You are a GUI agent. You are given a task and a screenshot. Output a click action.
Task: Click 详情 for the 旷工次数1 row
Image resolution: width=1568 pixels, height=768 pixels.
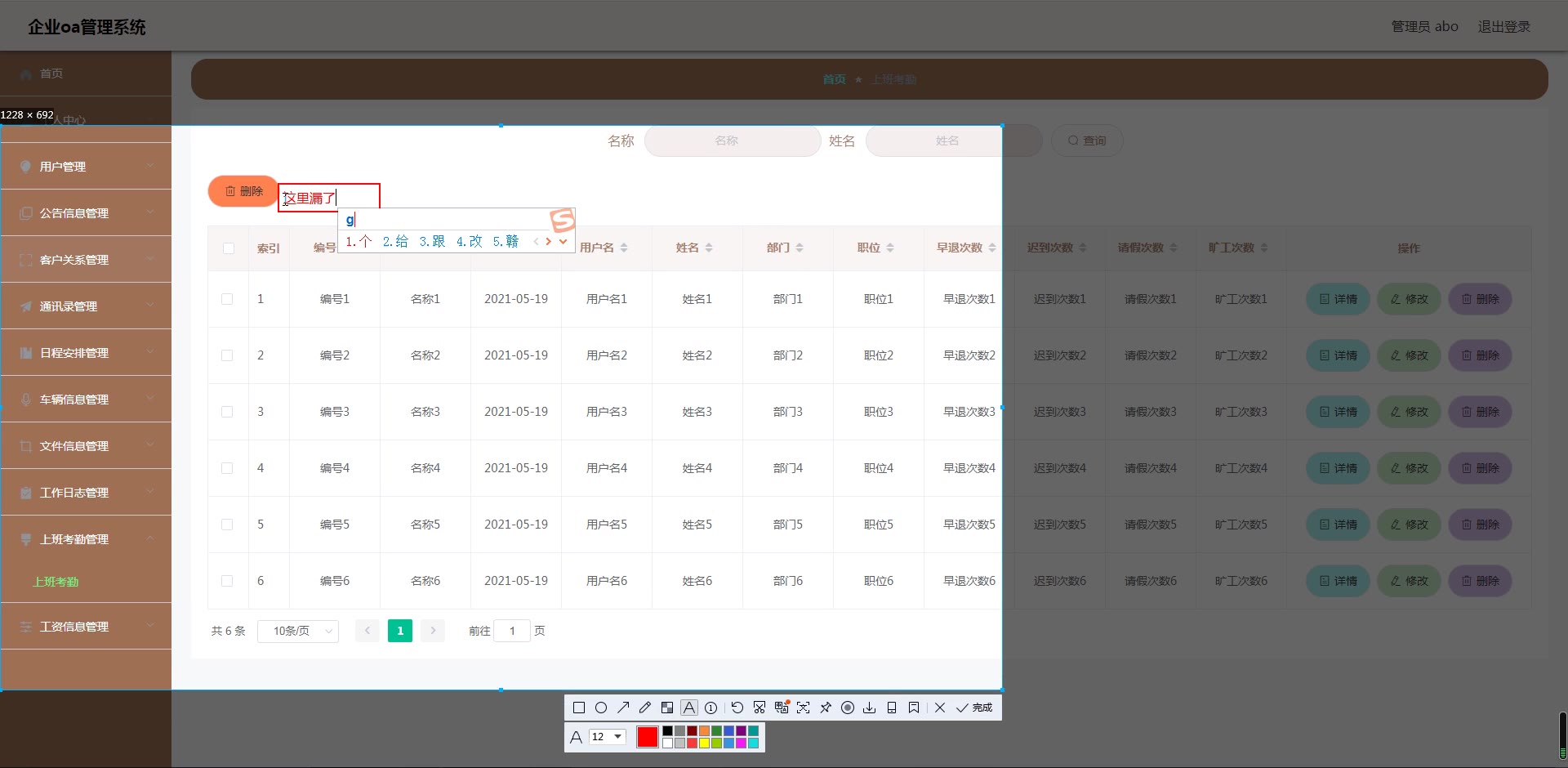[x=1338, y=299]
